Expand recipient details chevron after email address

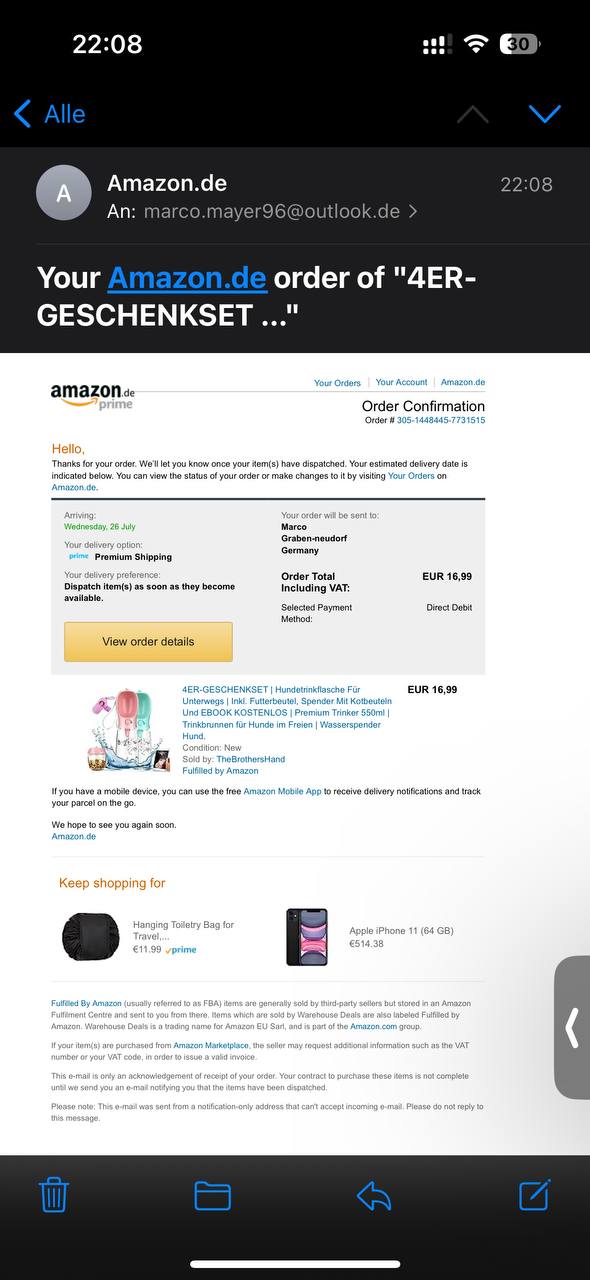tap(413, 211)
